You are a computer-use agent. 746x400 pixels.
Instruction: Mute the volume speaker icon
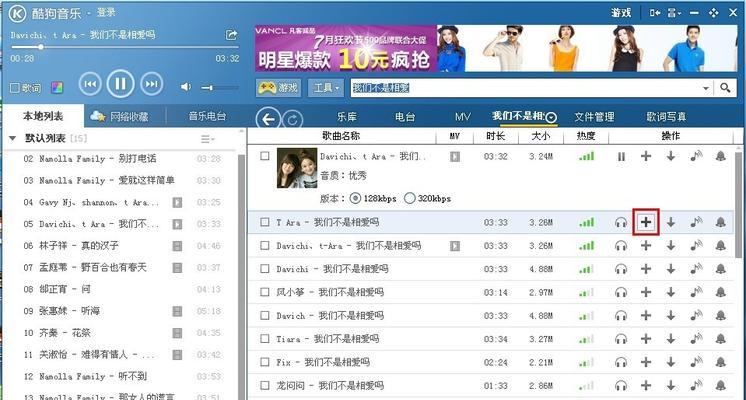(x=186, y=87)
